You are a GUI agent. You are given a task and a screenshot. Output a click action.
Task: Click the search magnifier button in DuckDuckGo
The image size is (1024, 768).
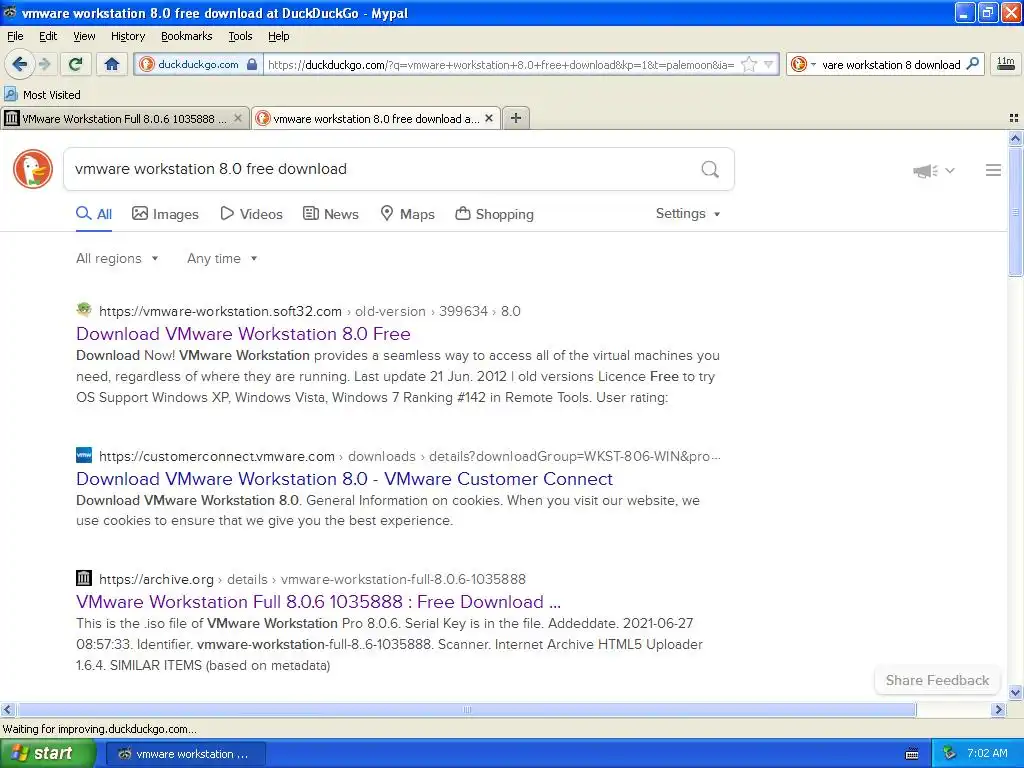pyautogui.click(x=710, y=169)
